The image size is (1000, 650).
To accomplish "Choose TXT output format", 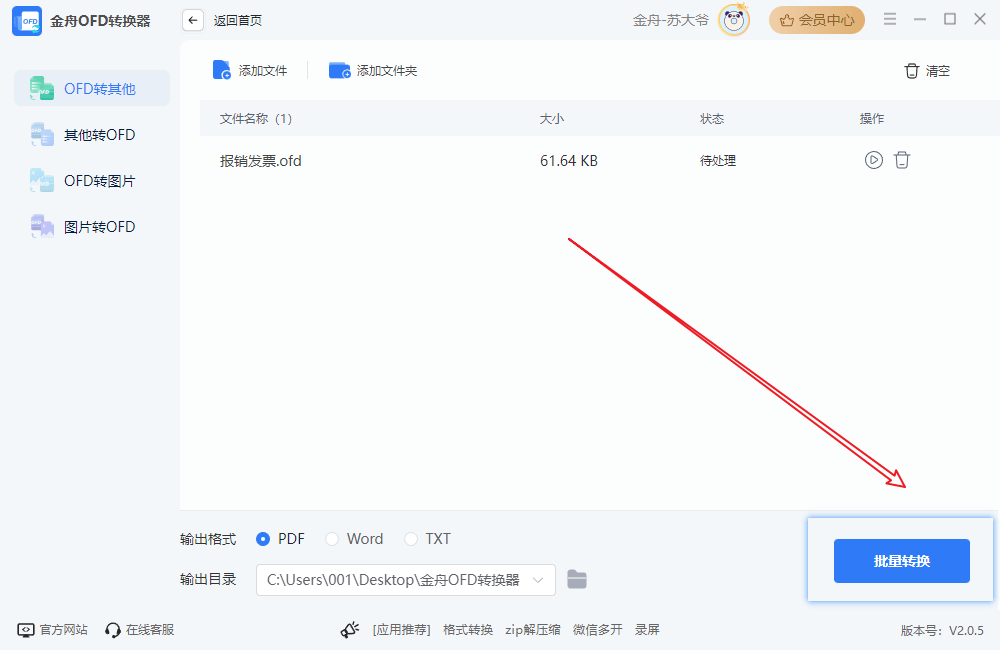I will click(x=410, y=538).
